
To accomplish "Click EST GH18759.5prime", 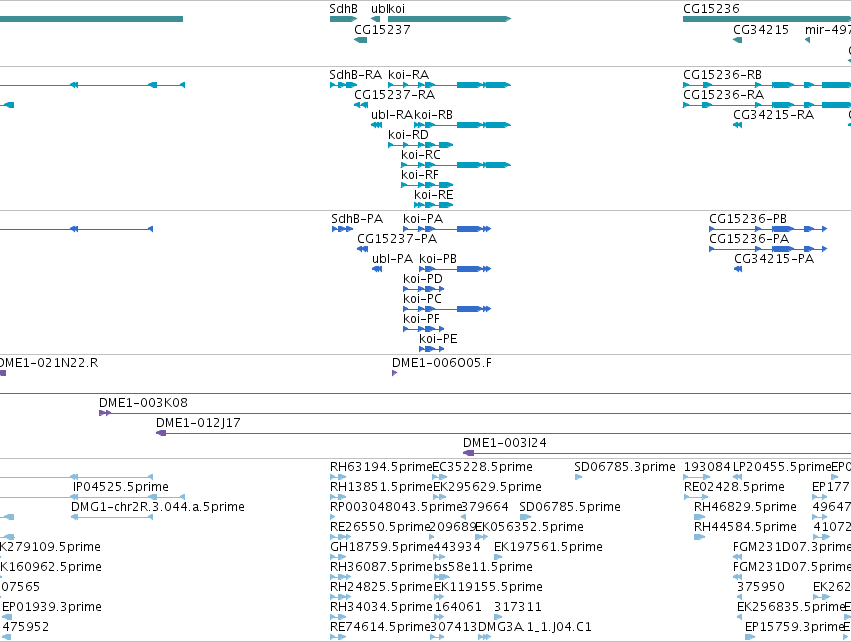I will [382, 547].
